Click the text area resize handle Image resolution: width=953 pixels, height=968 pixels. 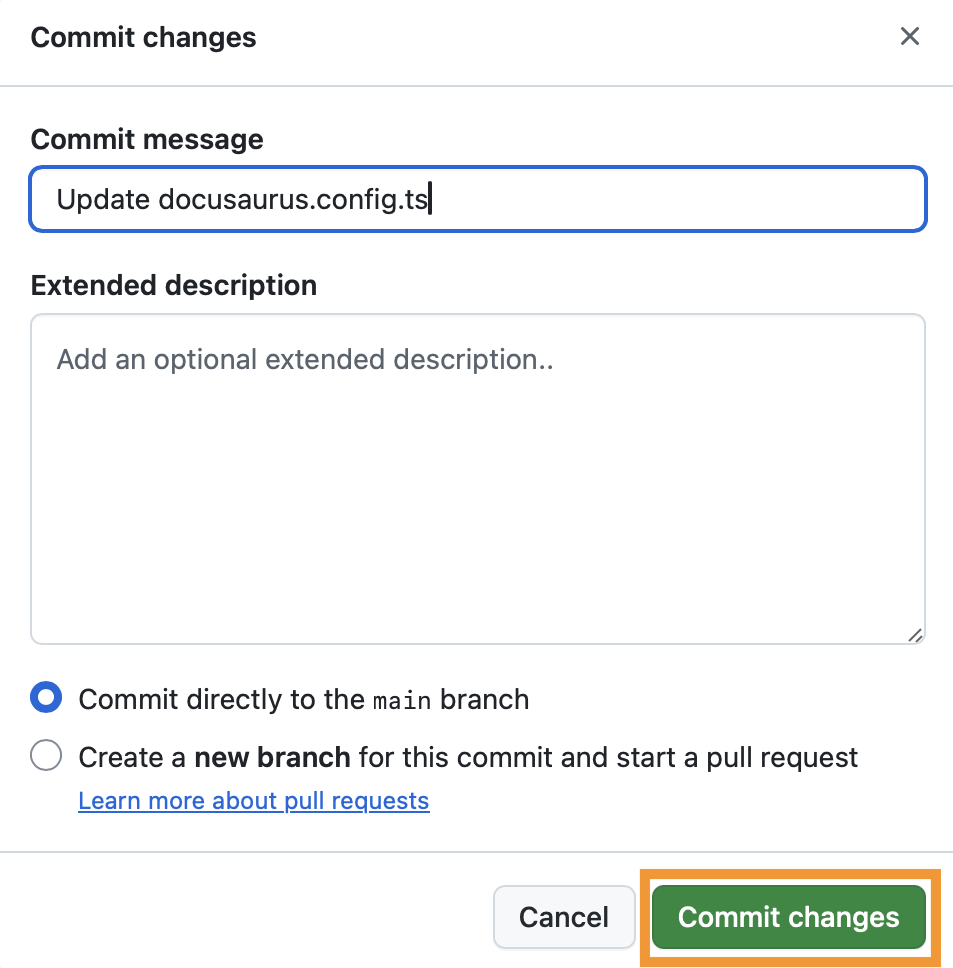pos(915,634)
